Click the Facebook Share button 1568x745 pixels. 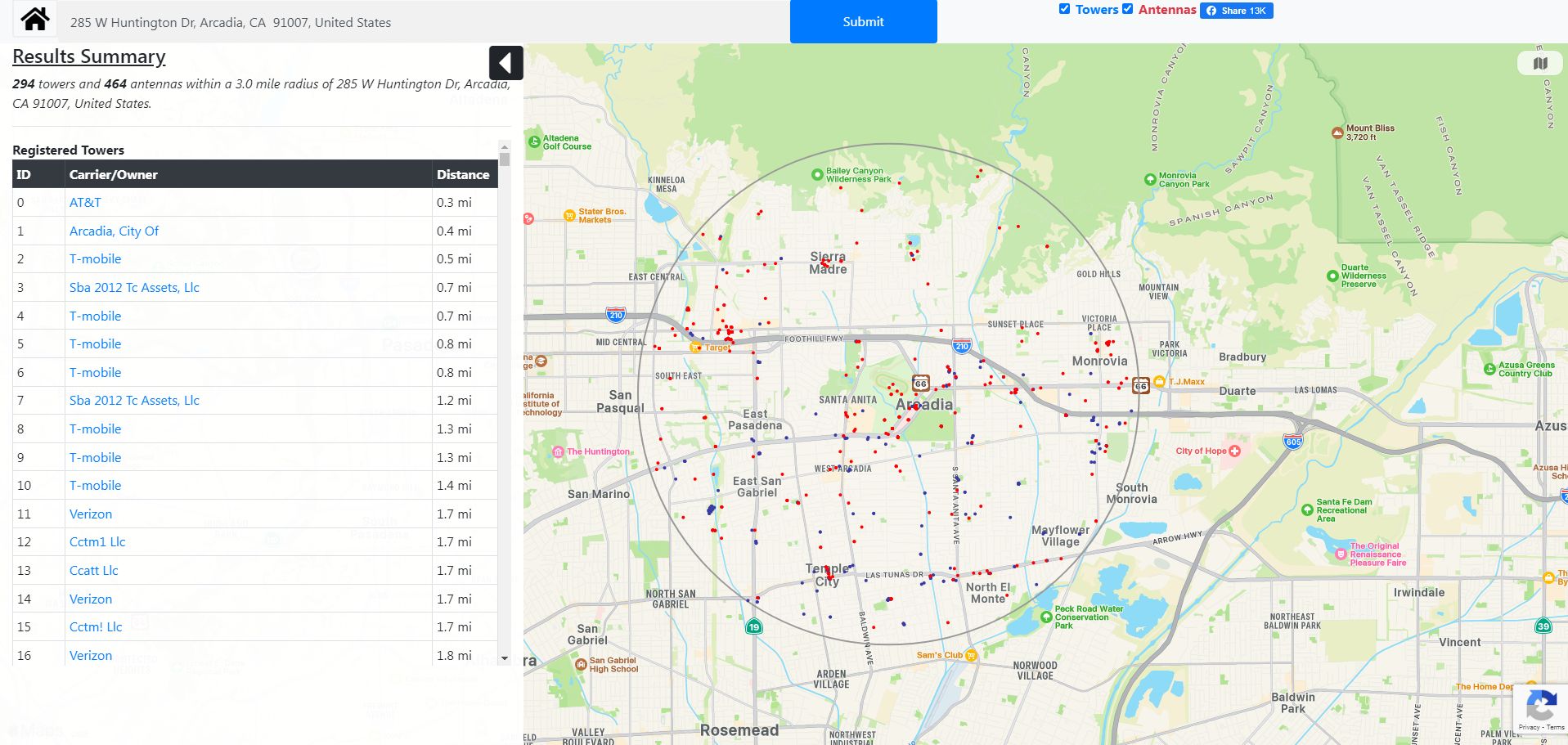click(1236, 11)
